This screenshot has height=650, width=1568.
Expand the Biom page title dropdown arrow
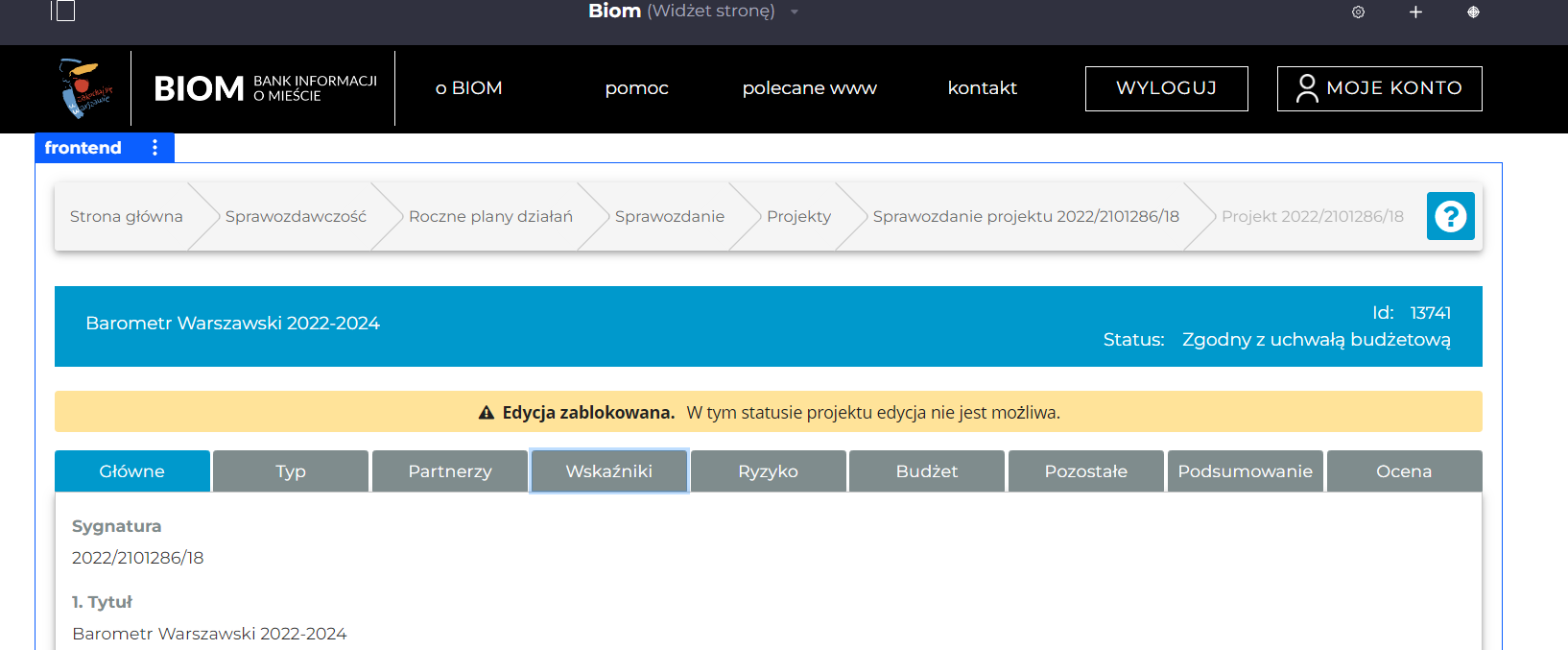[795, 12]
